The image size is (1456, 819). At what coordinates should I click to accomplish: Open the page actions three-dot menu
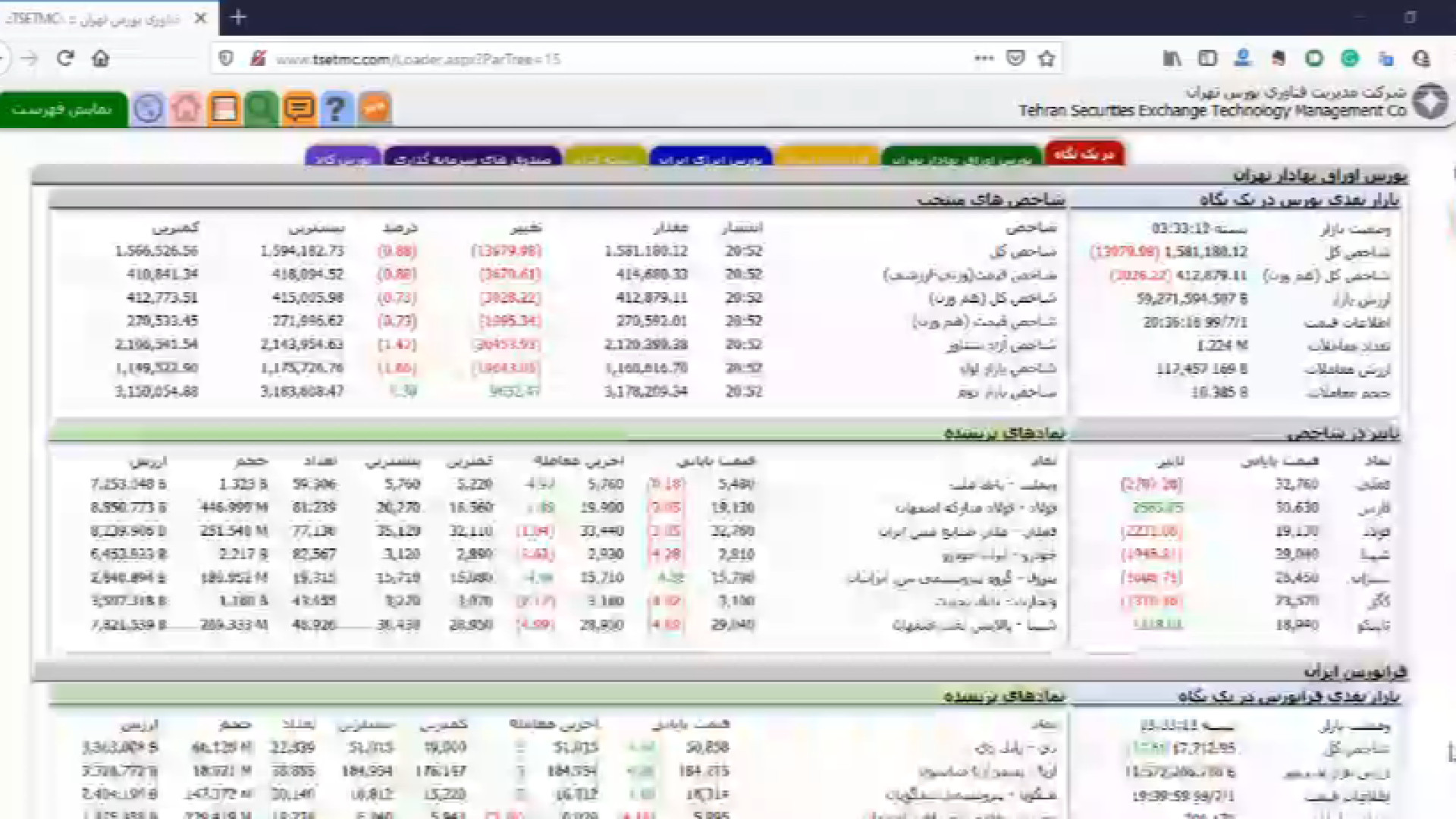click(984, 58)
